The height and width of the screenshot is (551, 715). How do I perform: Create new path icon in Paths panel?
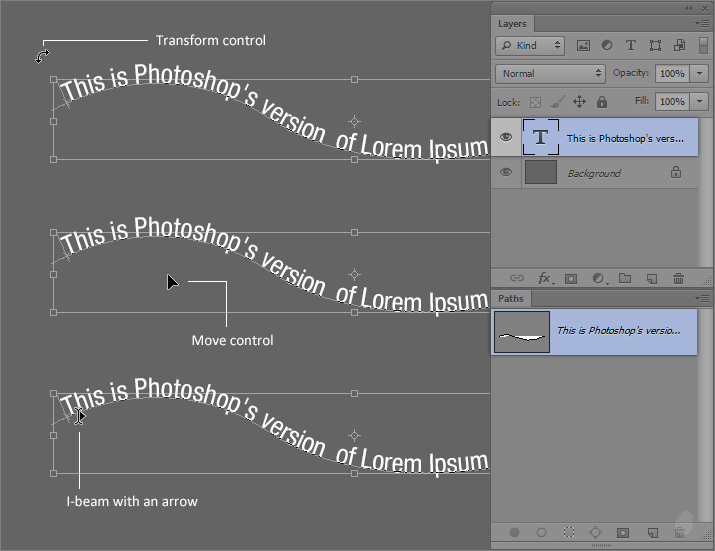coord(652,533)
